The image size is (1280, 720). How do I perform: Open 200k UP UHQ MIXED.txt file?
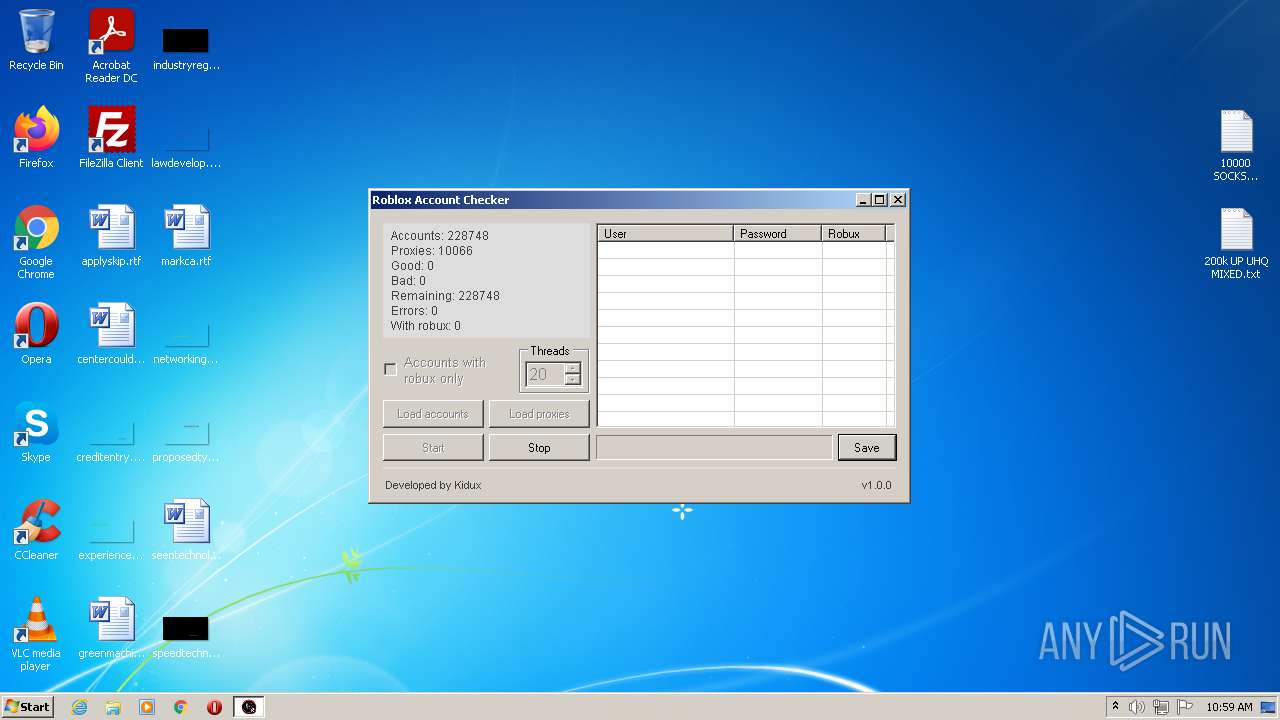[x=1236, y=243]
